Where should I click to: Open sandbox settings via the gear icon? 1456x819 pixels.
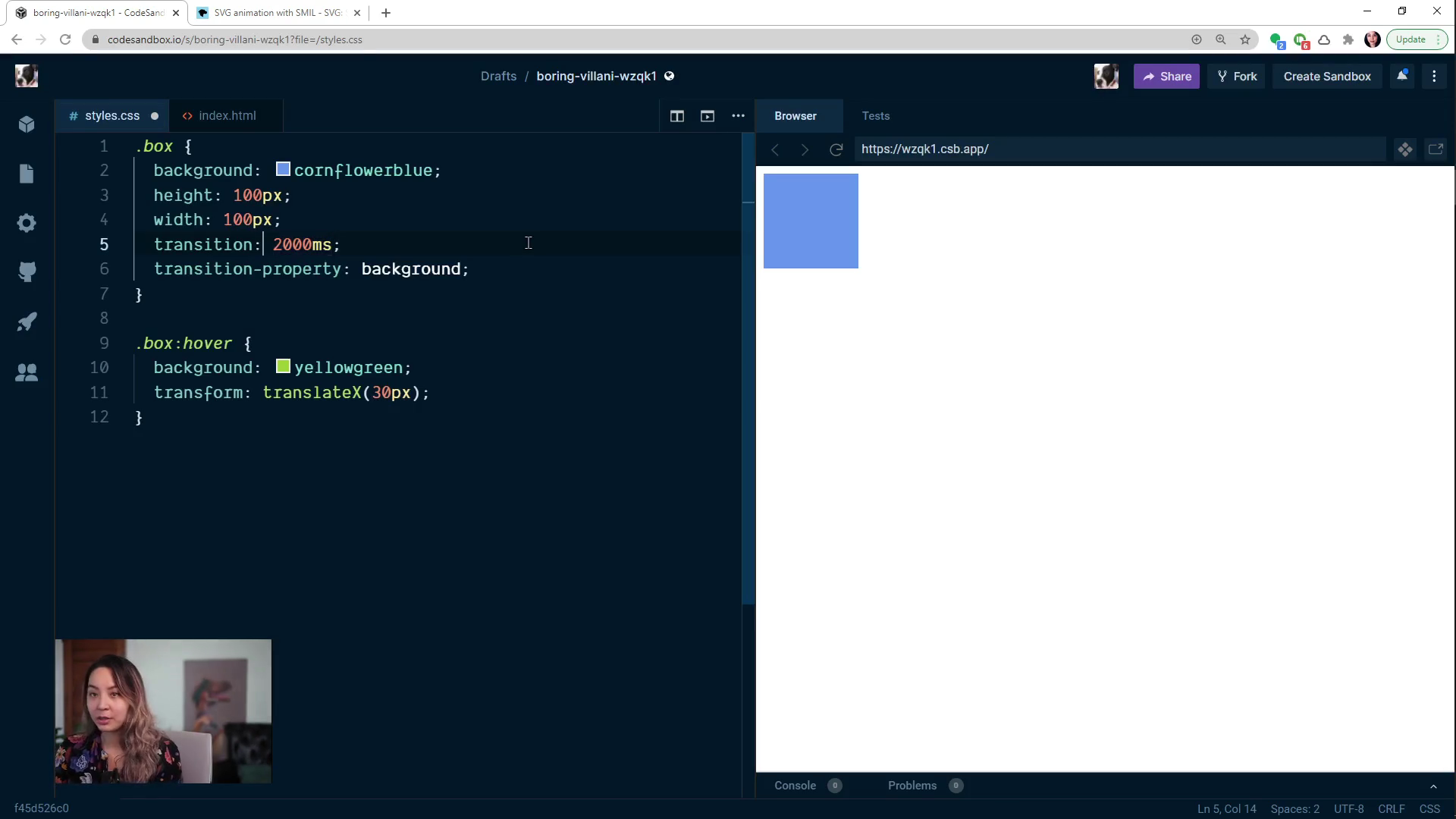[27, 223]
